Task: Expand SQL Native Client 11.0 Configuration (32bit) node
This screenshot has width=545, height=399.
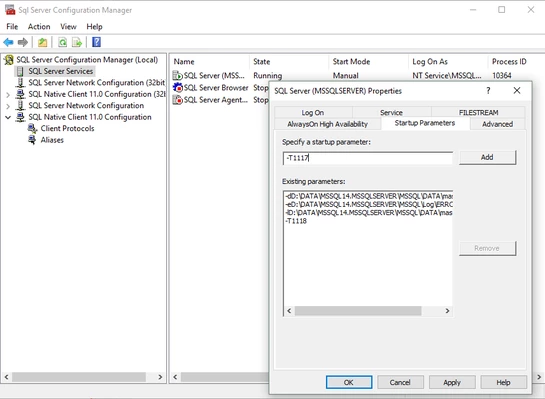Action: click(8, 95)
